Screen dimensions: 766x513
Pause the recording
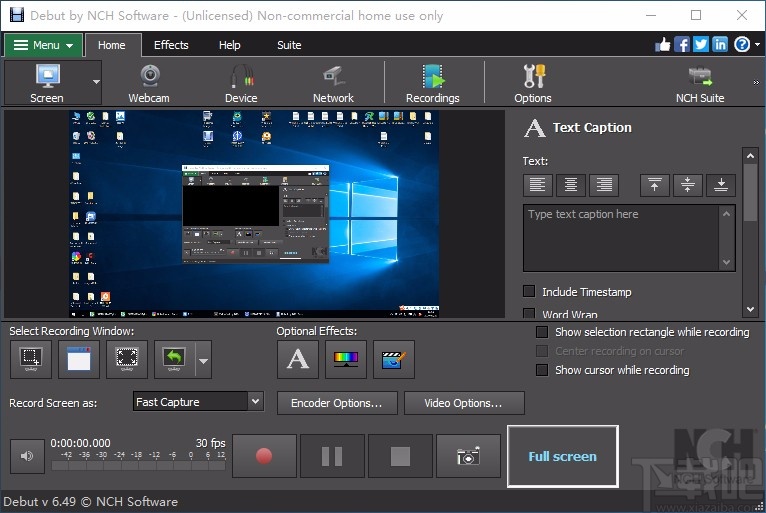pos(332,456)
